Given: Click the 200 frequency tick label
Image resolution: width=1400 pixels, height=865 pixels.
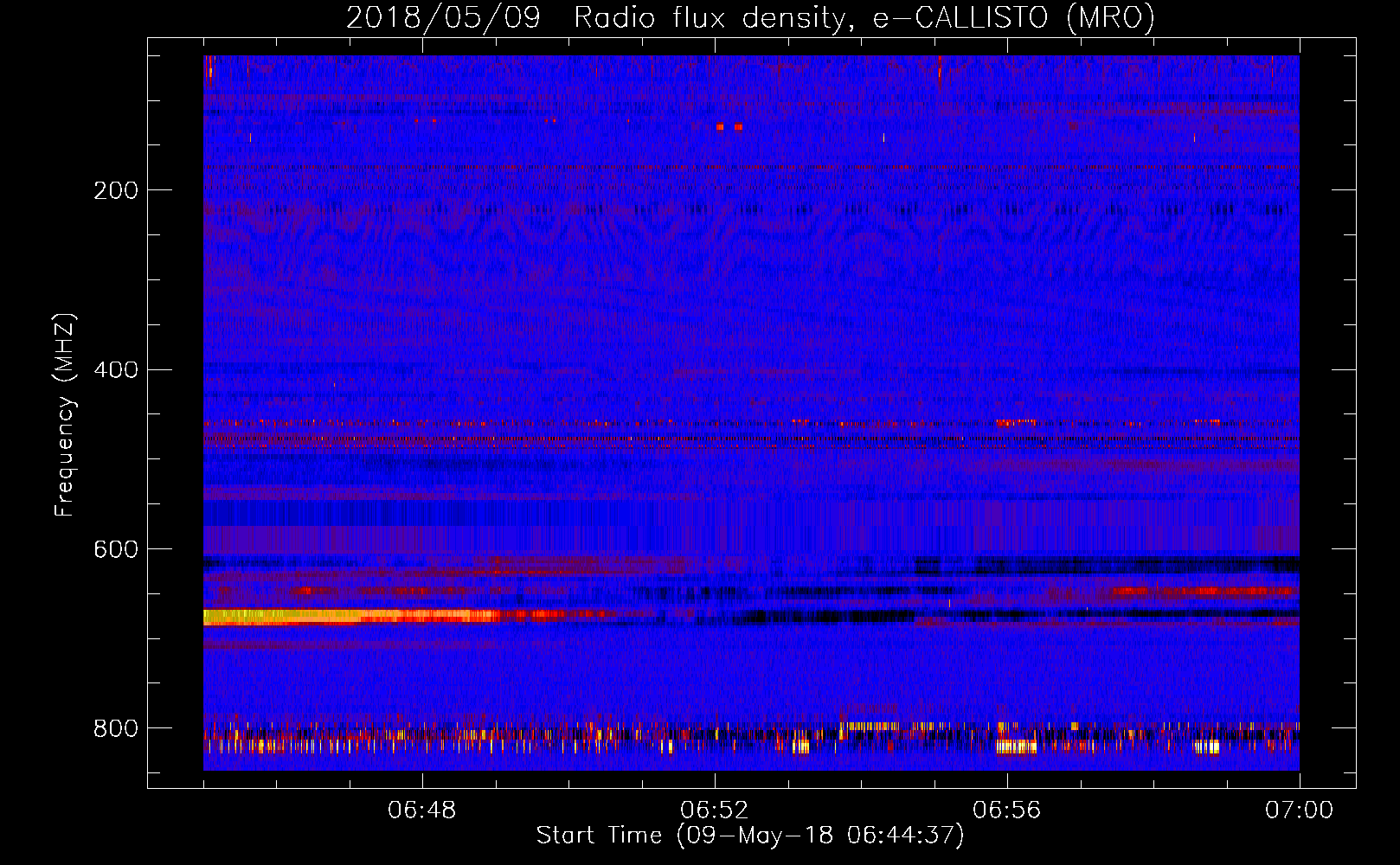Looking at the screenshot, I should point(116,190).
